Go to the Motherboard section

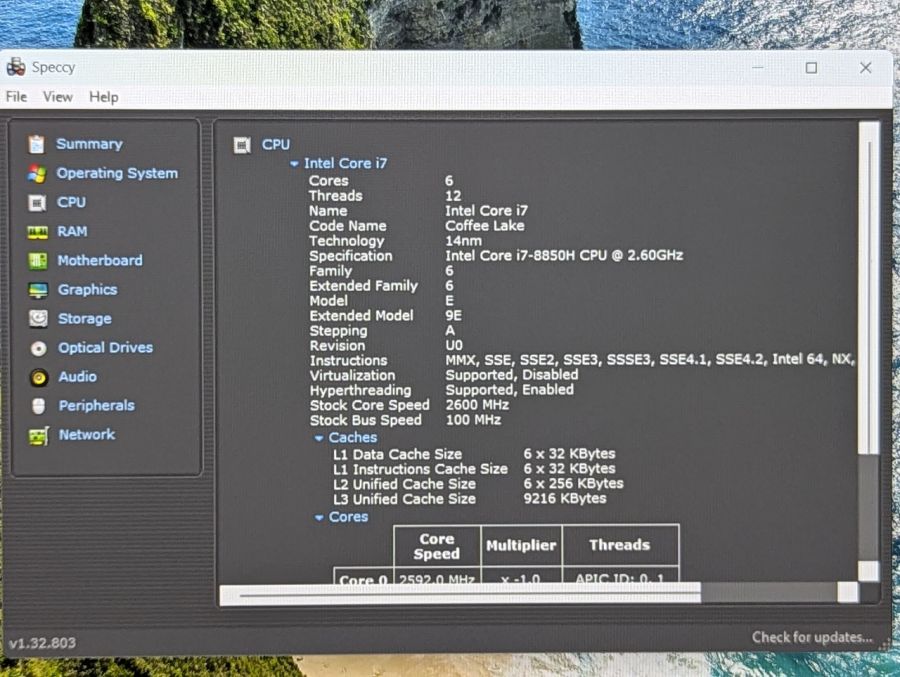click(100, 260)
